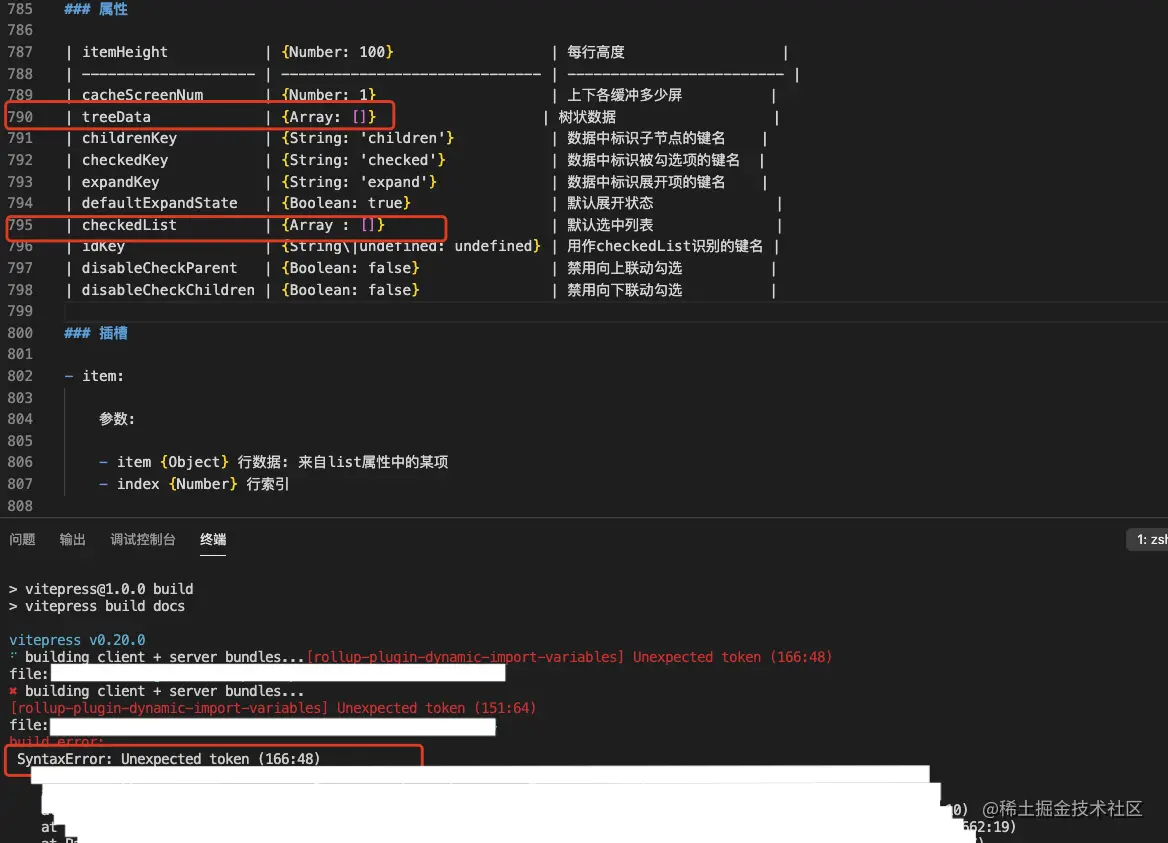Click the 'checkedKey' property name
This screenshot has width=1168, height=843.
(124, 160)
